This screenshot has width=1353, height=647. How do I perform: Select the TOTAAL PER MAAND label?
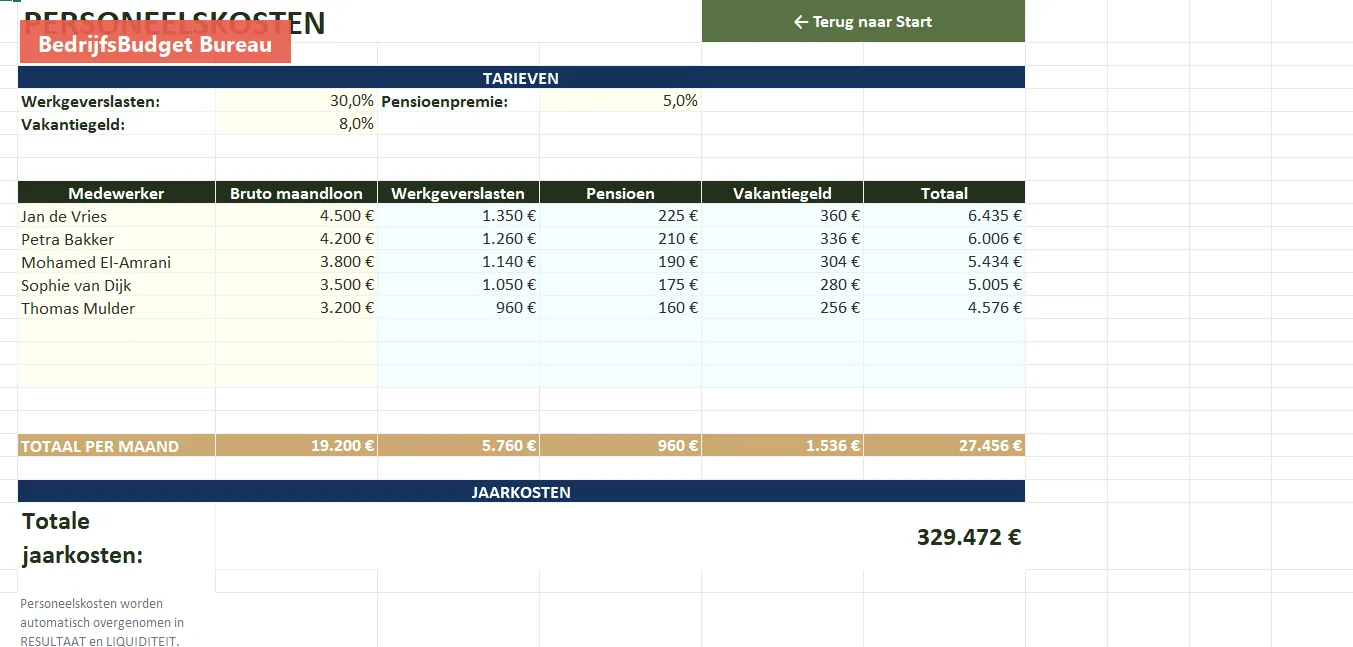coord(117,446)
